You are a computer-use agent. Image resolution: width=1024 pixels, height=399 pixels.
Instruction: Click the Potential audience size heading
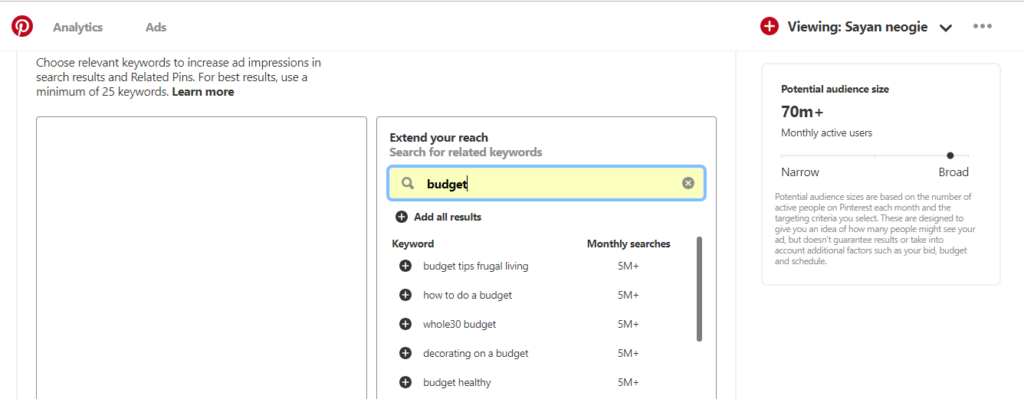[835, 89]
